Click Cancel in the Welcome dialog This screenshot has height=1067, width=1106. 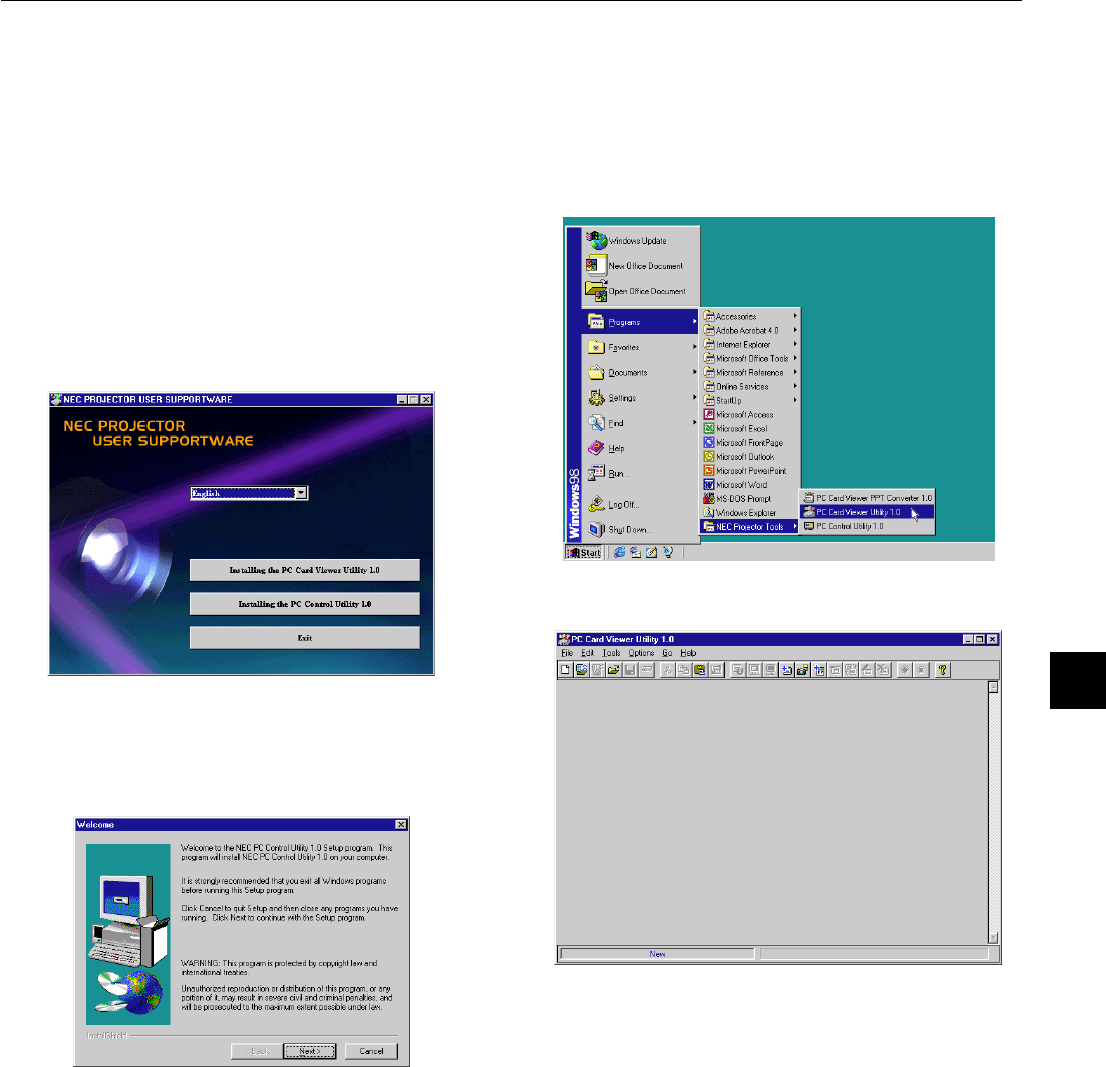tap(372, 1051)
